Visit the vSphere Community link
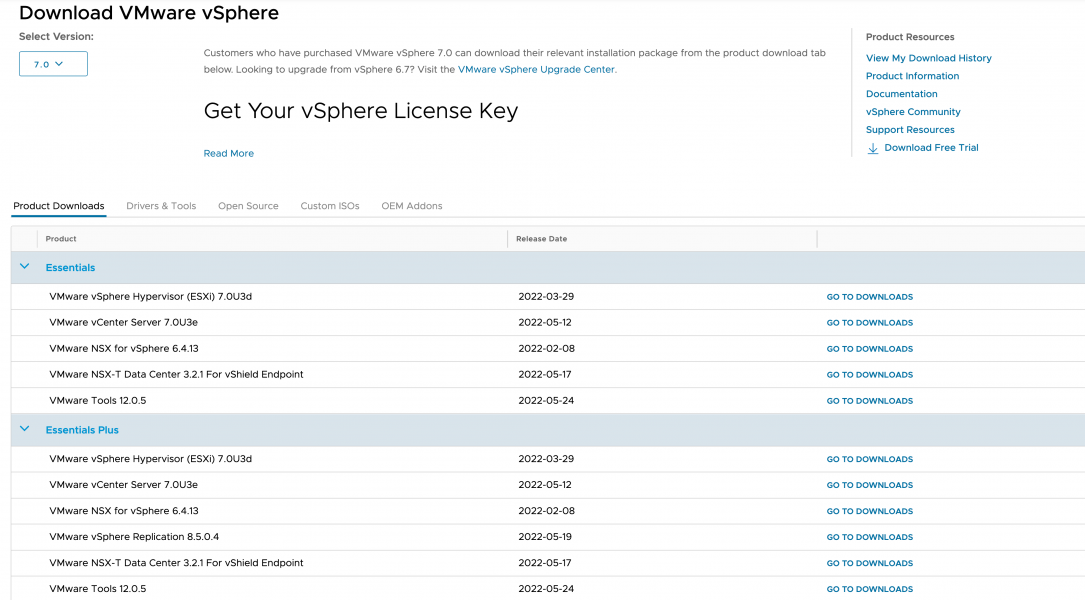This screenshot has height=600, width=1085. point(913,112)
